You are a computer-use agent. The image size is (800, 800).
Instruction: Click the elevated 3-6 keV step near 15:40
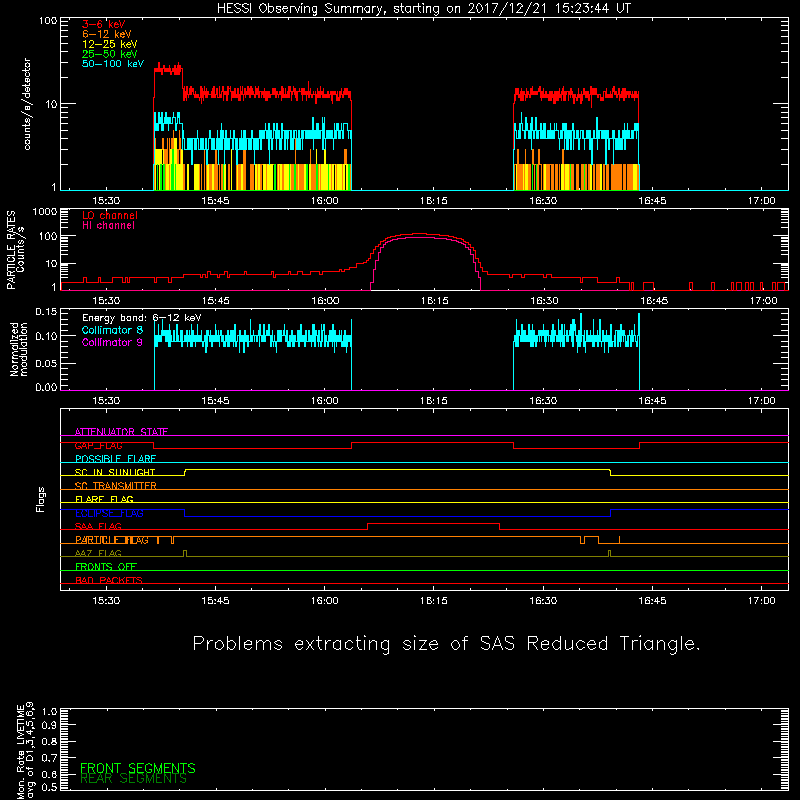tap(168, 70)
